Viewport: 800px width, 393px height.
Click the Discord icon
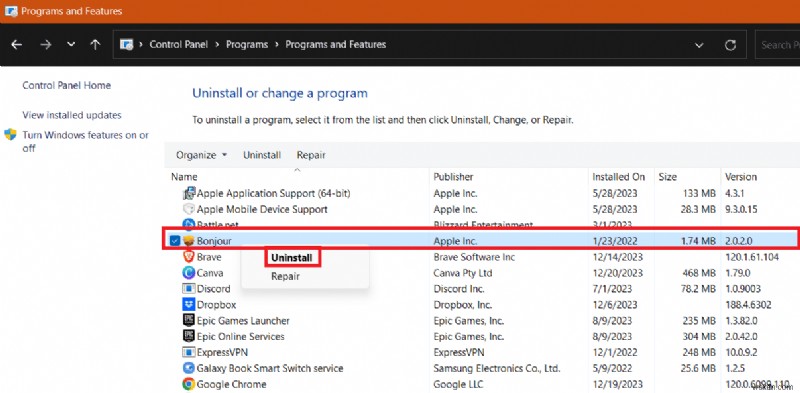click(189, 288)
